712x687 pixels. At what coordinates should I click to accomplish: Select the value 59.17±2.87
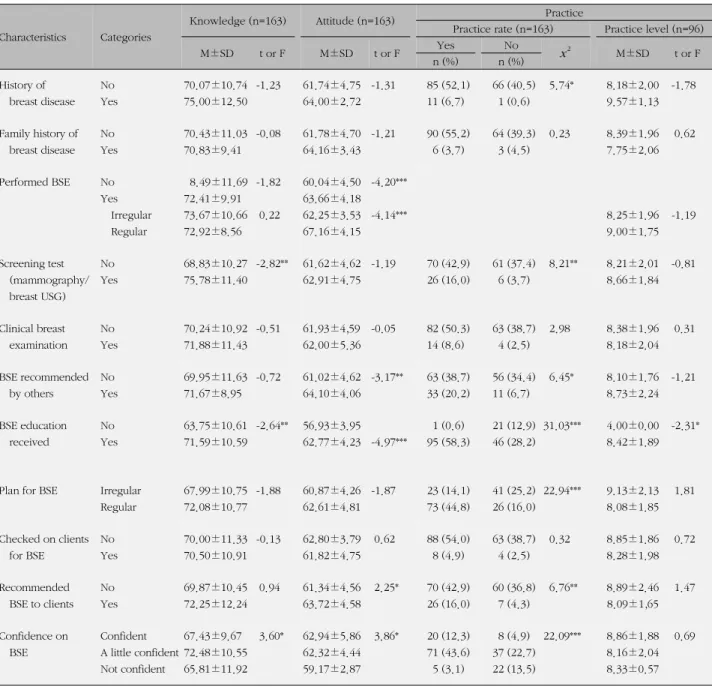pyautogui.click(x=332, y=669)
